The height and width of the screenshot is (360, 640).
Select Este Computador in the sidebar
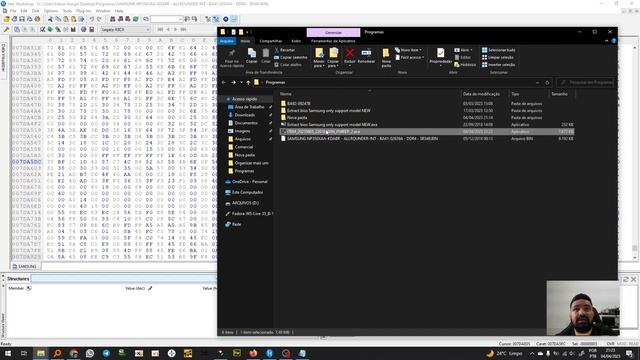click(247, 192)
